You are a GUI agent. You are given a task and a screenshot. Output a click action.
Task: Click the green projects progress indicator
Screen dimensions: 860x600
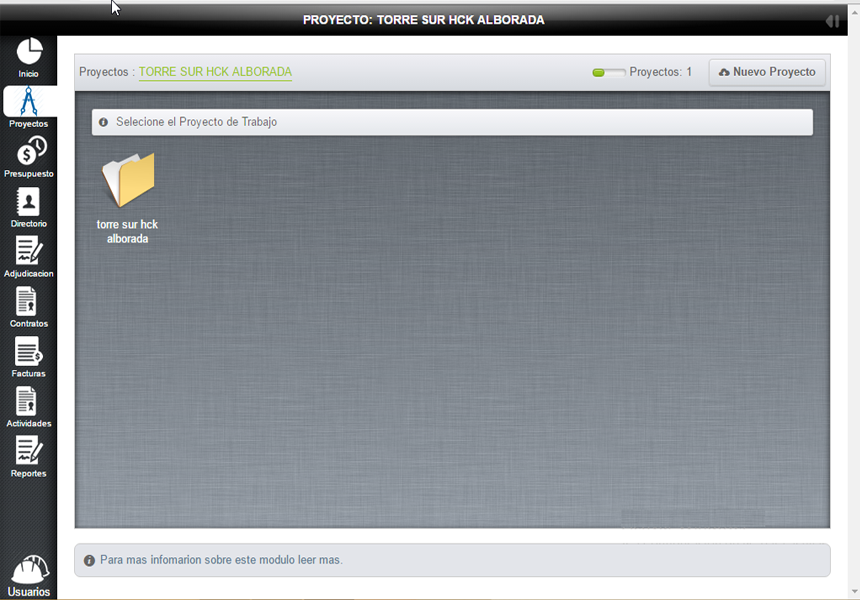[x=608, y=73]
